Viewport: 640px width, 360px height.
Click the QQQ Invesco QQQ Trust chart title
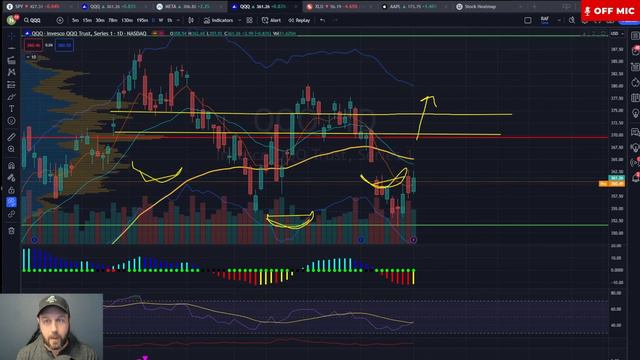tap(89, 33)
